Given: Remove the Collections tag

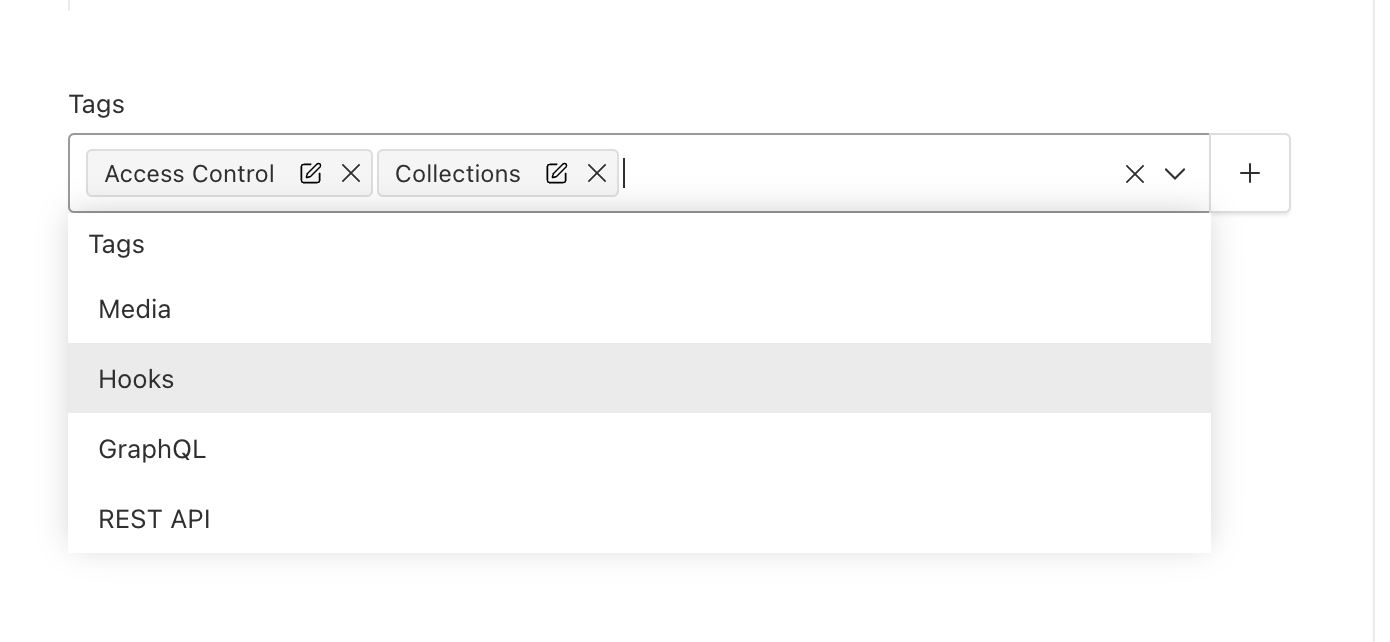Looking at the screenshot, I should pyautogui.click(x=597, y=174).
